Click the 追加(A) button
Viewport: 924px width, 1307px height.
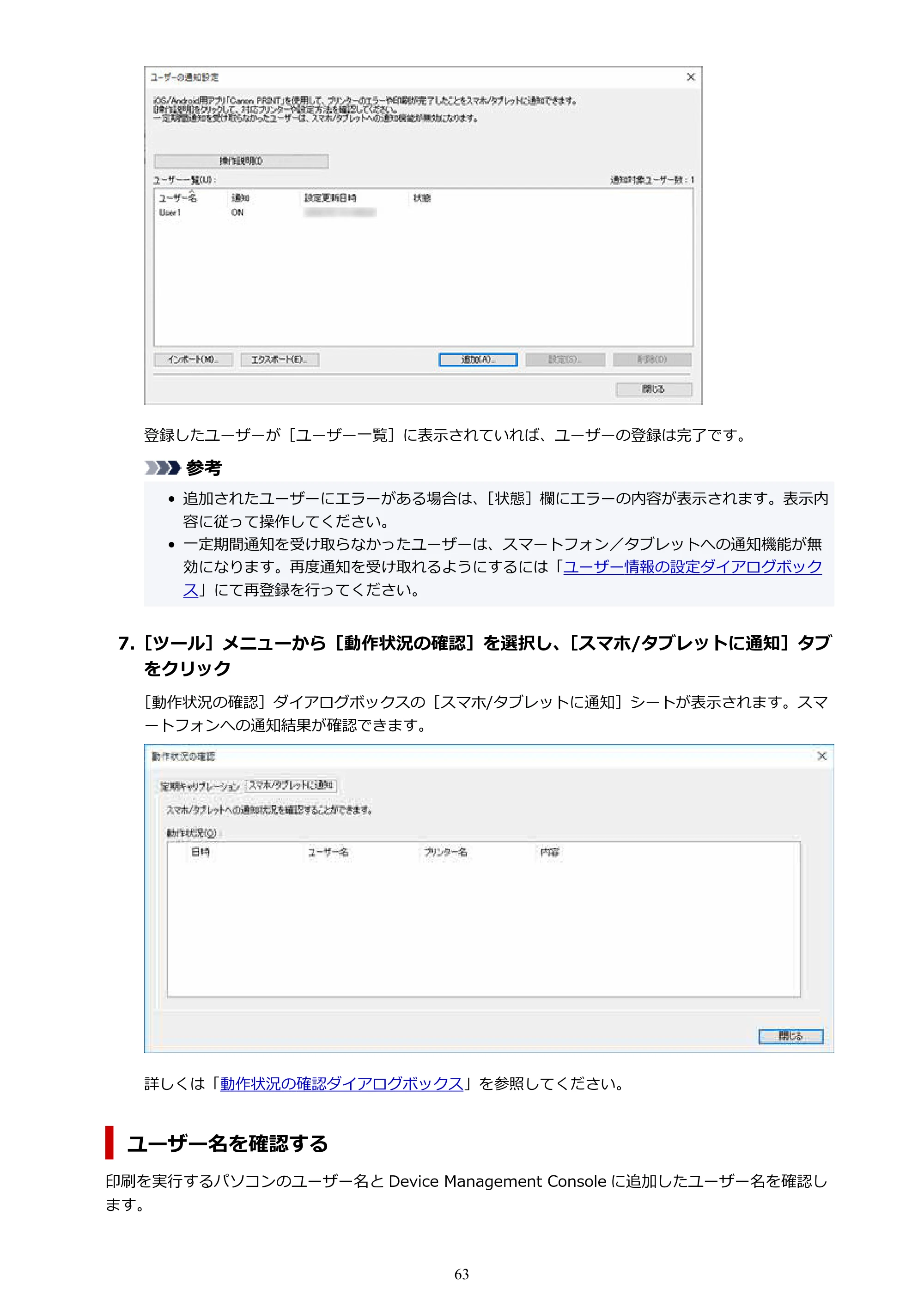pyautogui.click(x=478, y=360)
